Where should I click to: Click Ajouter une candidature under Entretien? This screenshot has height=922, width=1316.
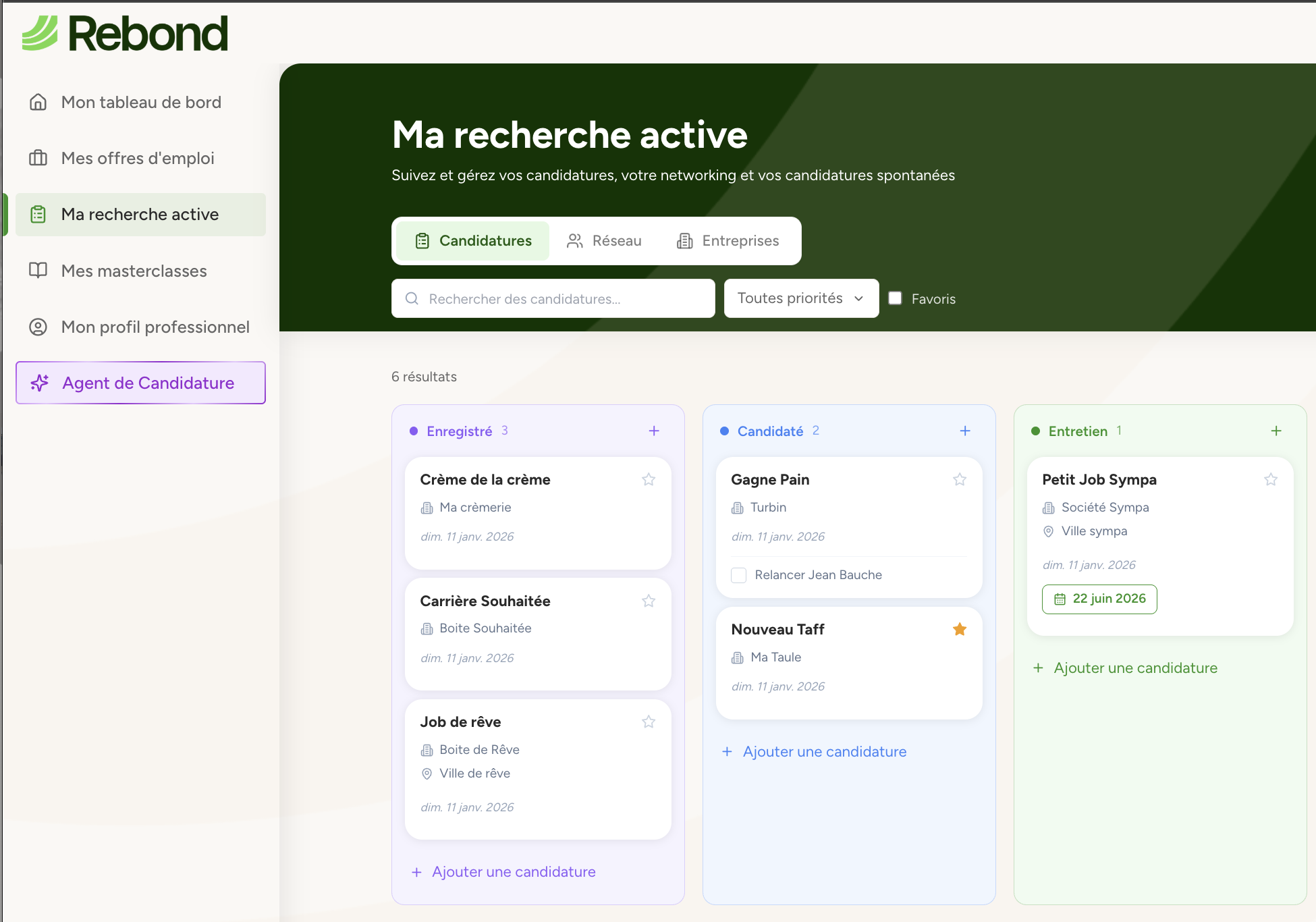click(1126, 668)
